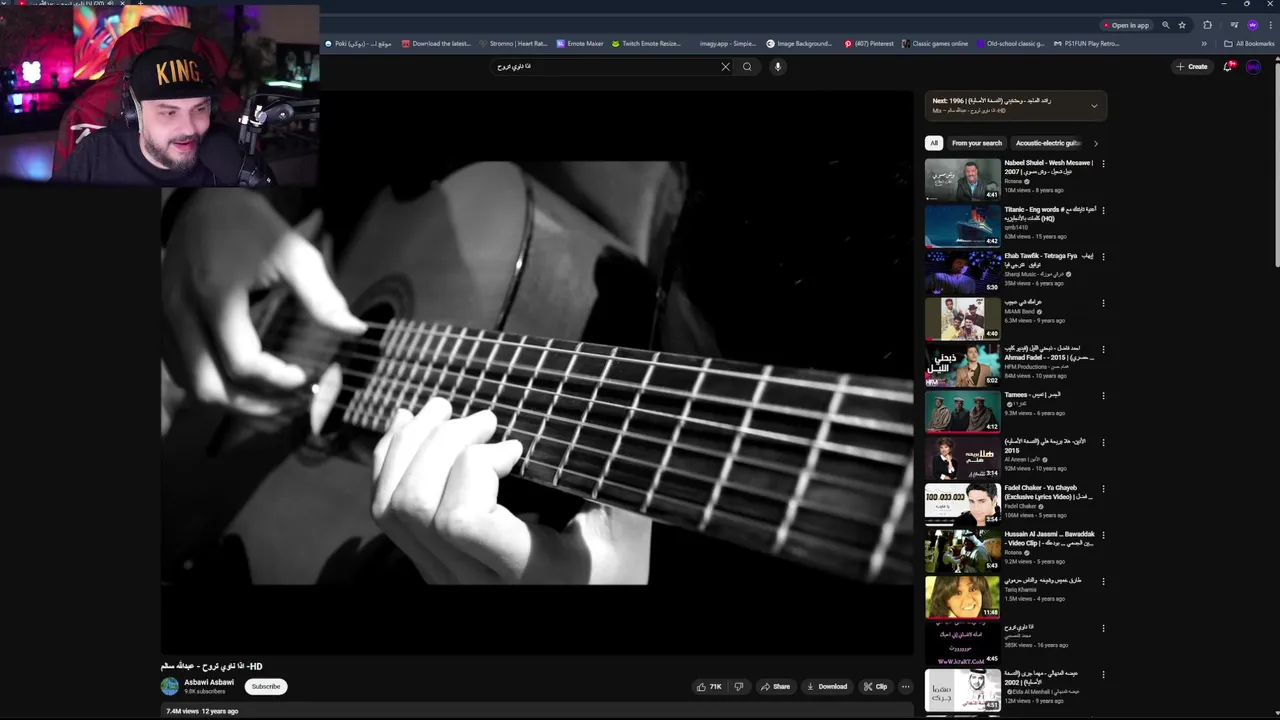Select the Acoustic-electric guitar chip

point(1048,143)
